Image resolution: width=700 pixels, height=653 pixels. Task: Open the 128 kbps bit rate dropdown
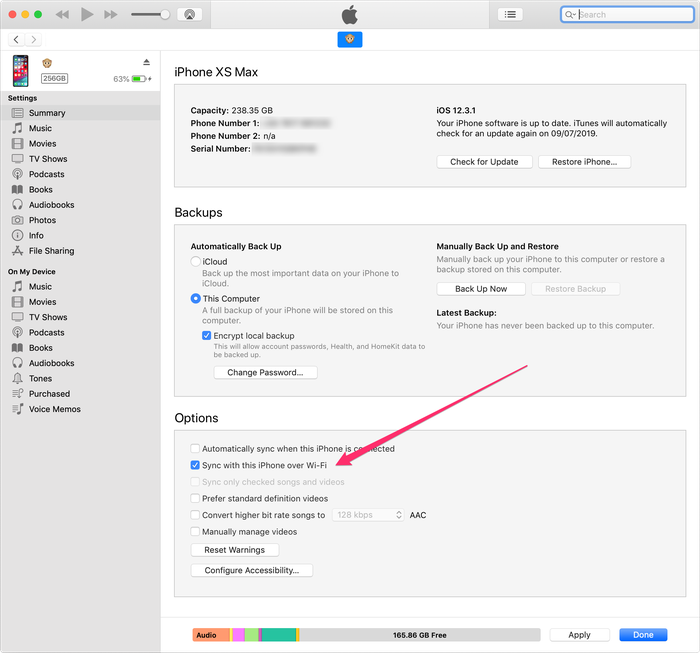coord(368,515)
